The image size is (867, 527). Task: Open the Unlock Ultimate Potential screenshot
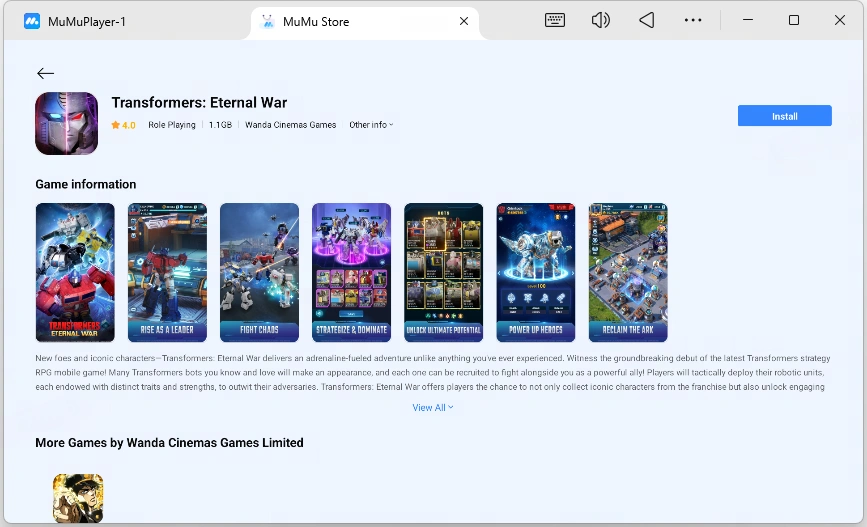click(443, 272)
